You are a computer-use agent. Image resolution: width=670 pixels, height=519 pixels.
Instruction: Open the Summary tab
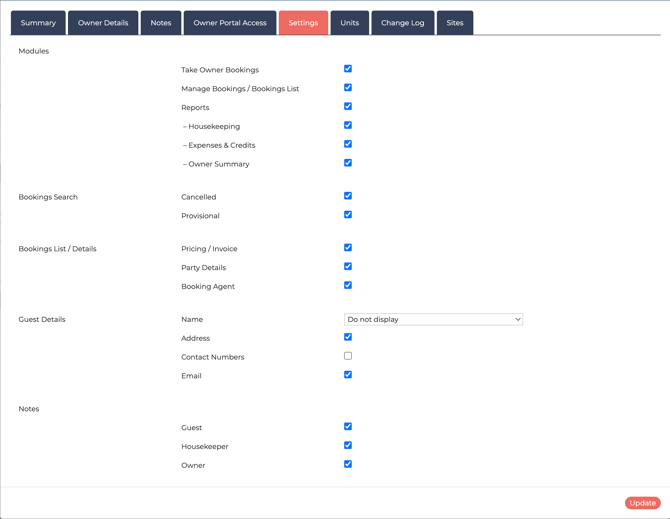pos(38,23)
